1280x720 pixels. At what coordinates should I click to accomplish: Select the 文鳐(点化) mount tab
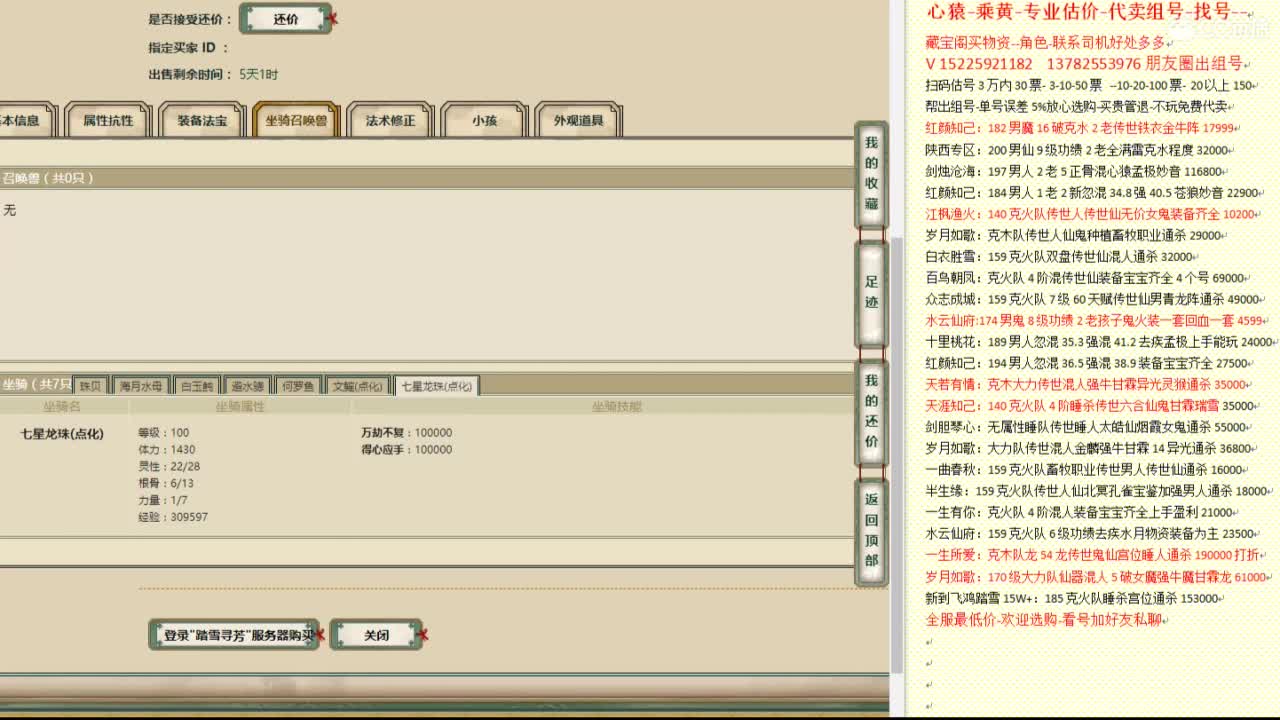(x=358, y=386)
